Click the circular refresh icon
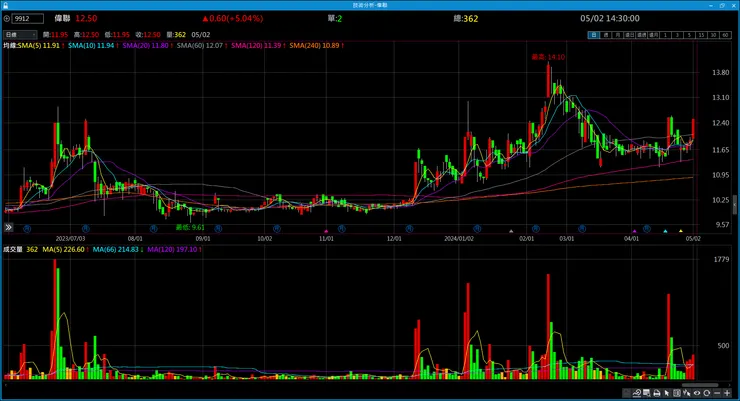Screen dimensions: 740x401 click(707, 393)
